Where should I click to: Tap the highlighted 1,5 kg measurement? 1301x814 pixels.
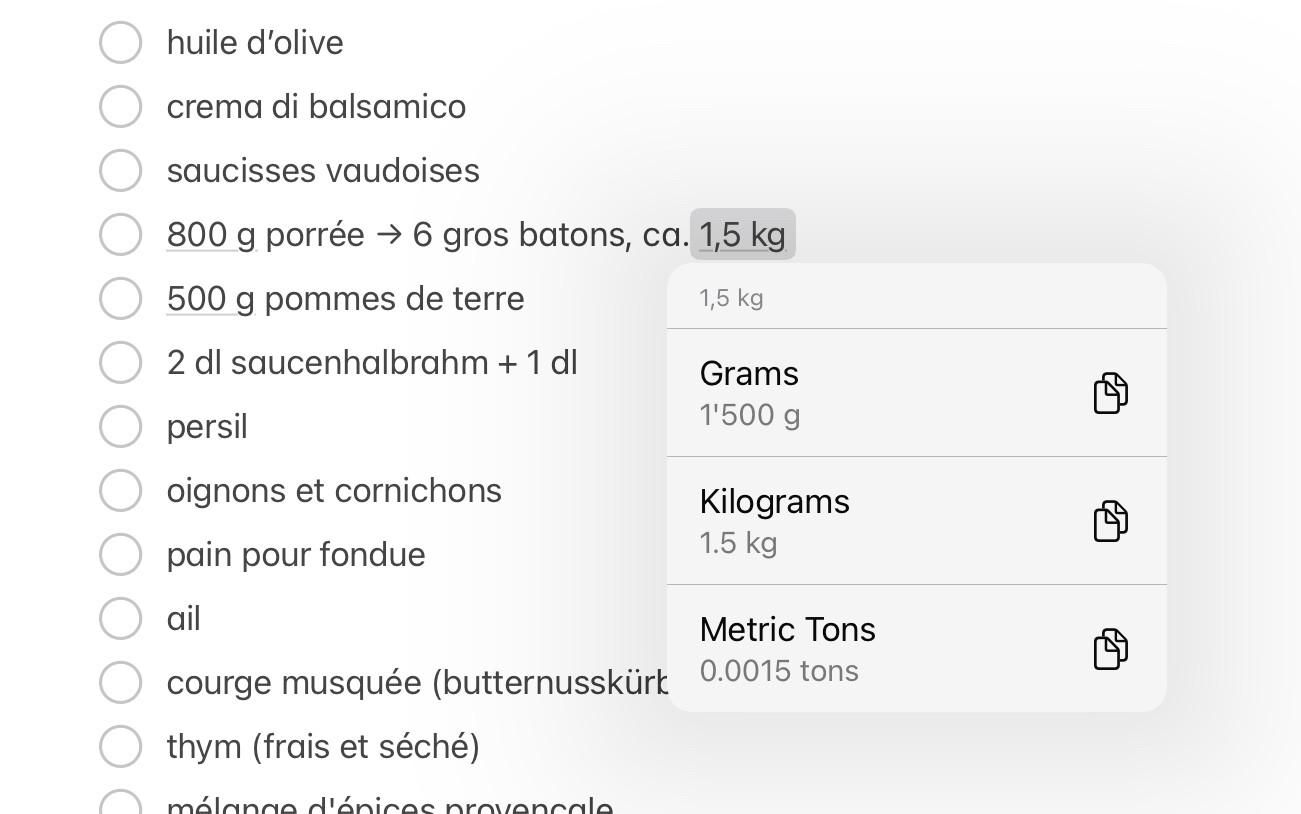point(742,235)
